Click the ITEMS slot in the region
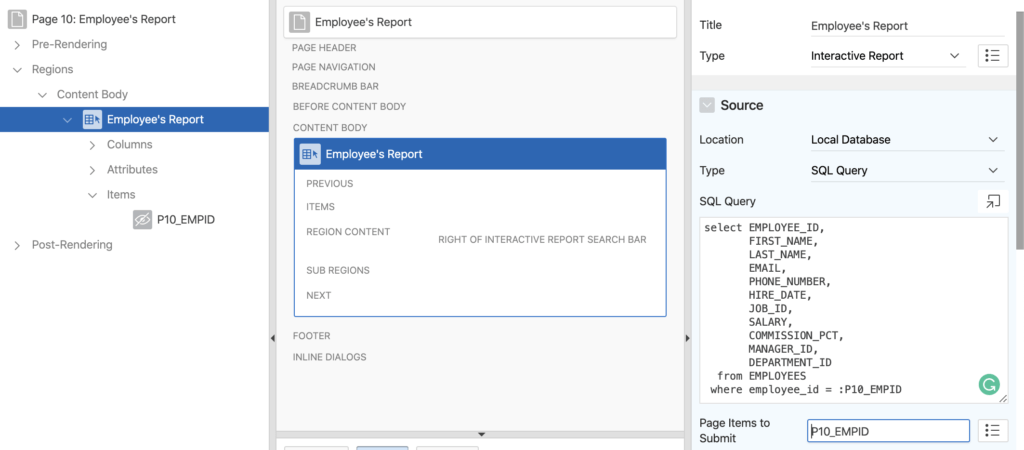Viewport: 1024px width, 450px height. point(321,207)
